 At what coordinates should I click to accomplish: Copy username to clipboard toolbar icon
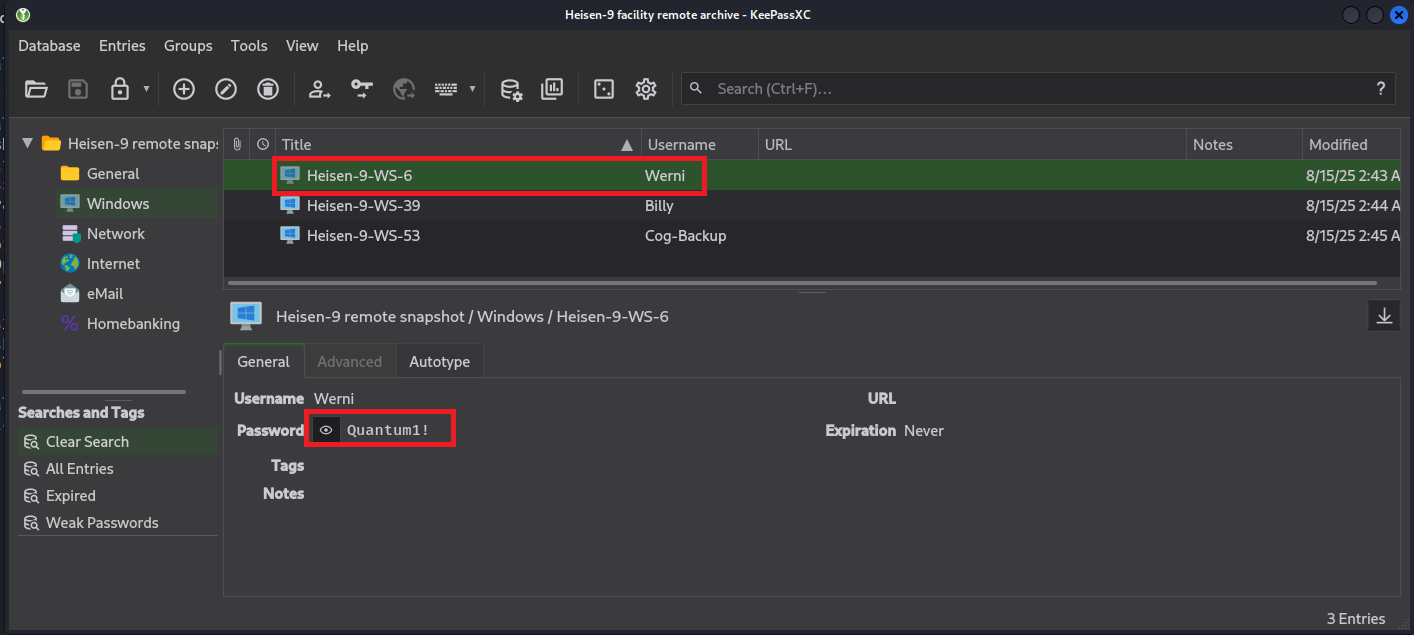[320, 89]
